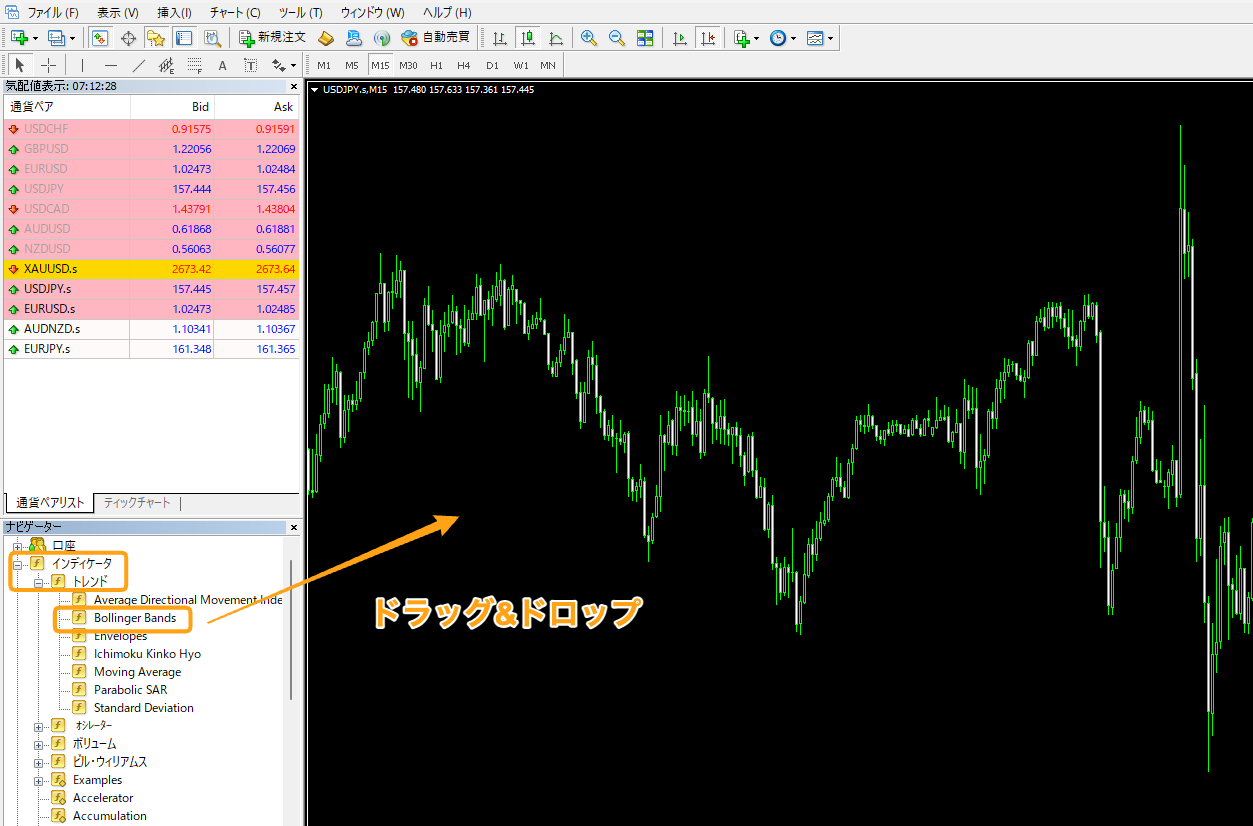
Task: Click the zoom out magnifier icon
Action: [x=617, y=38]
